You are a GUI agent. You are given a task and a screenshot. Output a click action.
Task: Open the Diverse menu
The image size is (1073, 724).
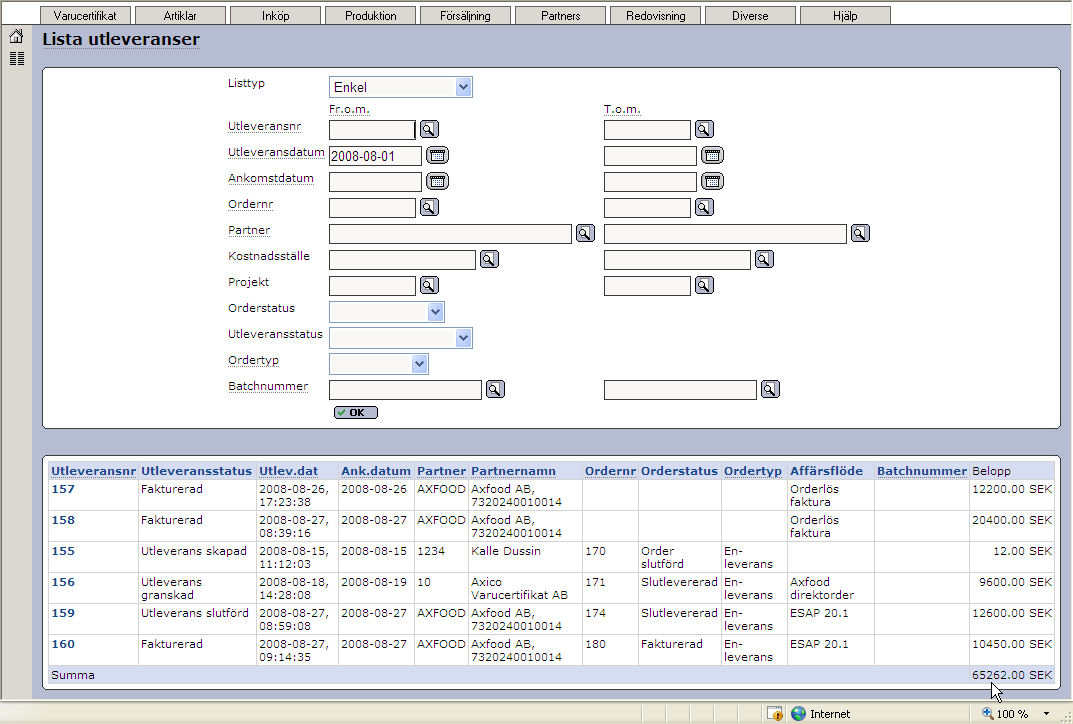750,15
